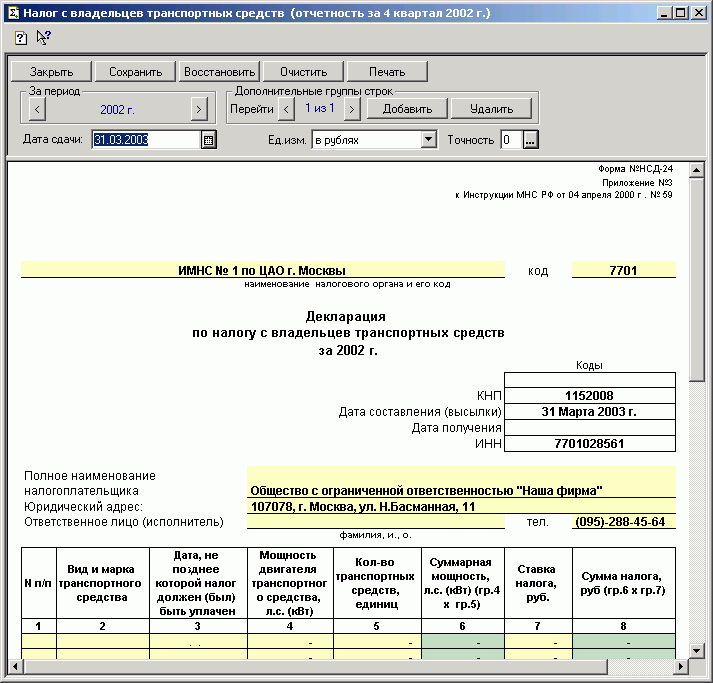Click the vertical scrollbar up arrow
713x683 pixels.
[x=696, y=171]
